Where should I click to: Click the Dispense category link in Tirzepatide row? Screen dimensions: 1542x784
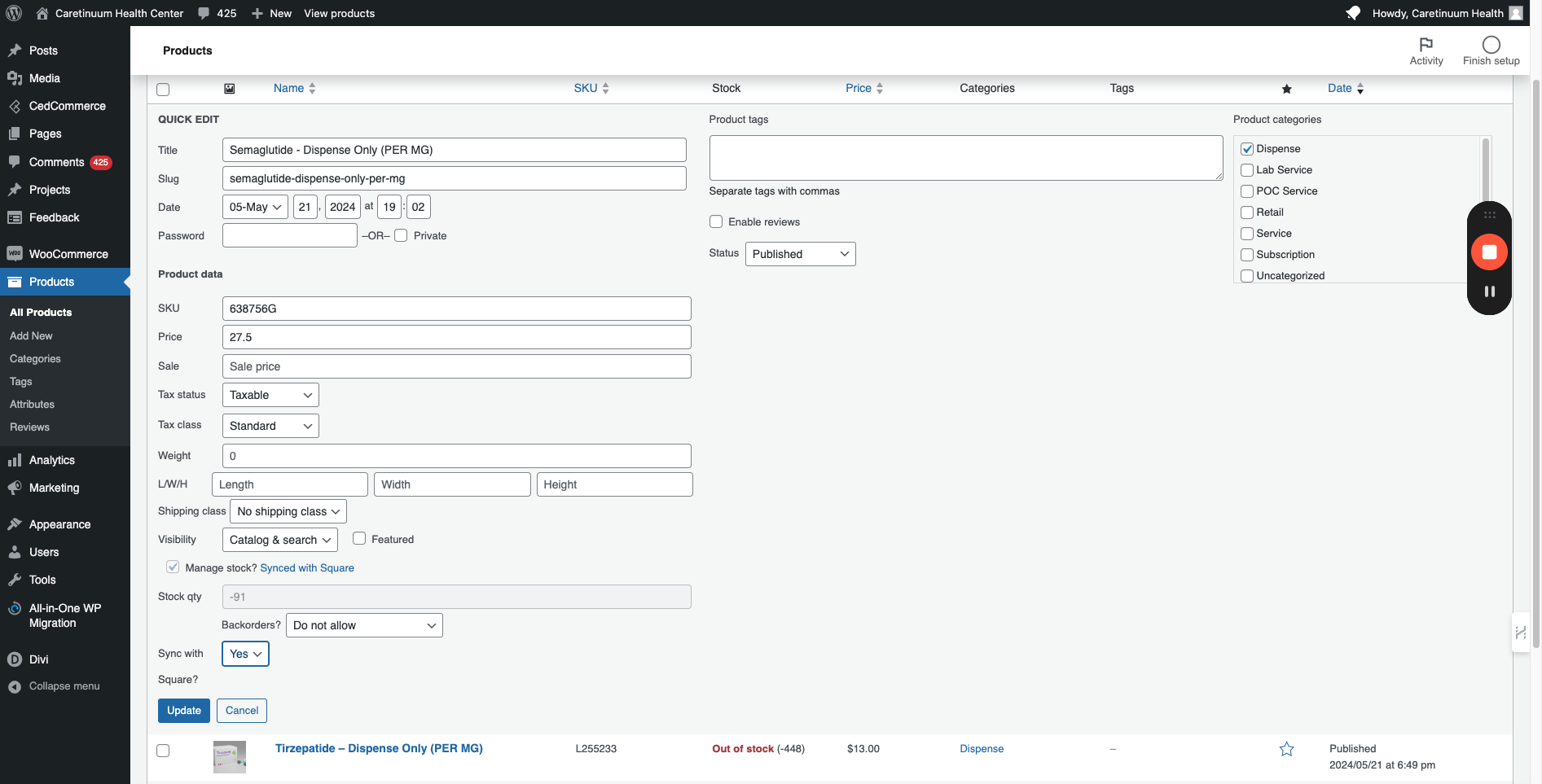pos(982,749)
